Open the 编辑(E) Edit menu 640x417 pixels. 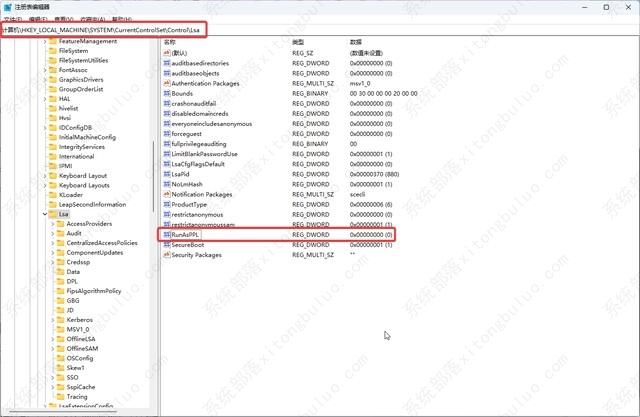[38, 19]
